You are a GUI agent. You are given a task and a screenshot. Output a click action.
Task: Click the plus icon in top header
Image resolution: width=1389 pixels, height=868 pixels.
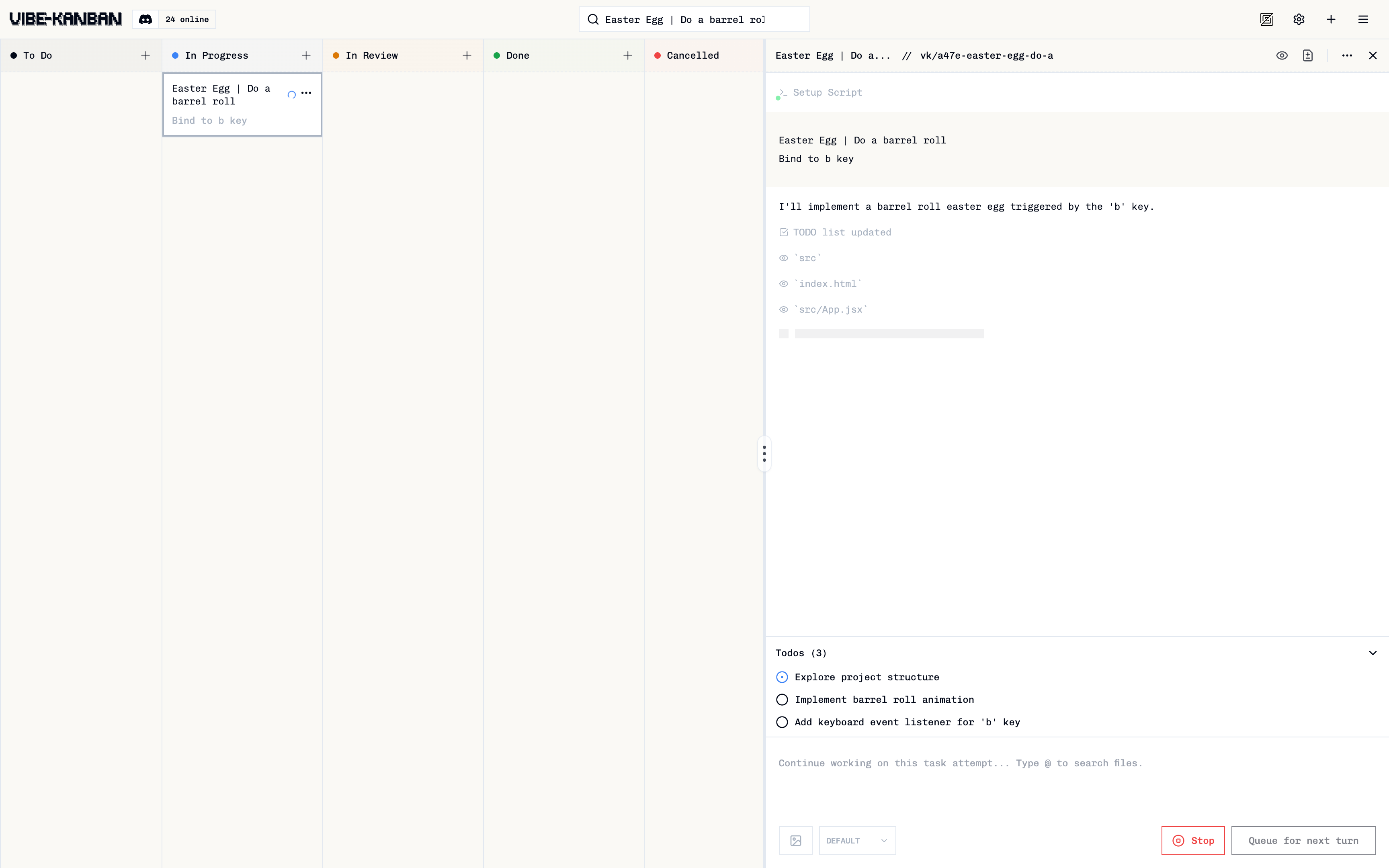1331,20
